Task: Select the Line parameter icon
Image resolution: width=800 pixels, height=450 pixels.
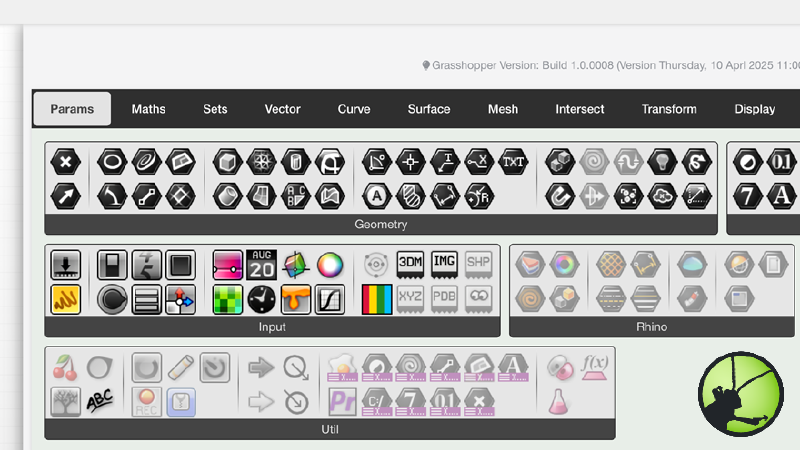Action: [x=146, y=196]
